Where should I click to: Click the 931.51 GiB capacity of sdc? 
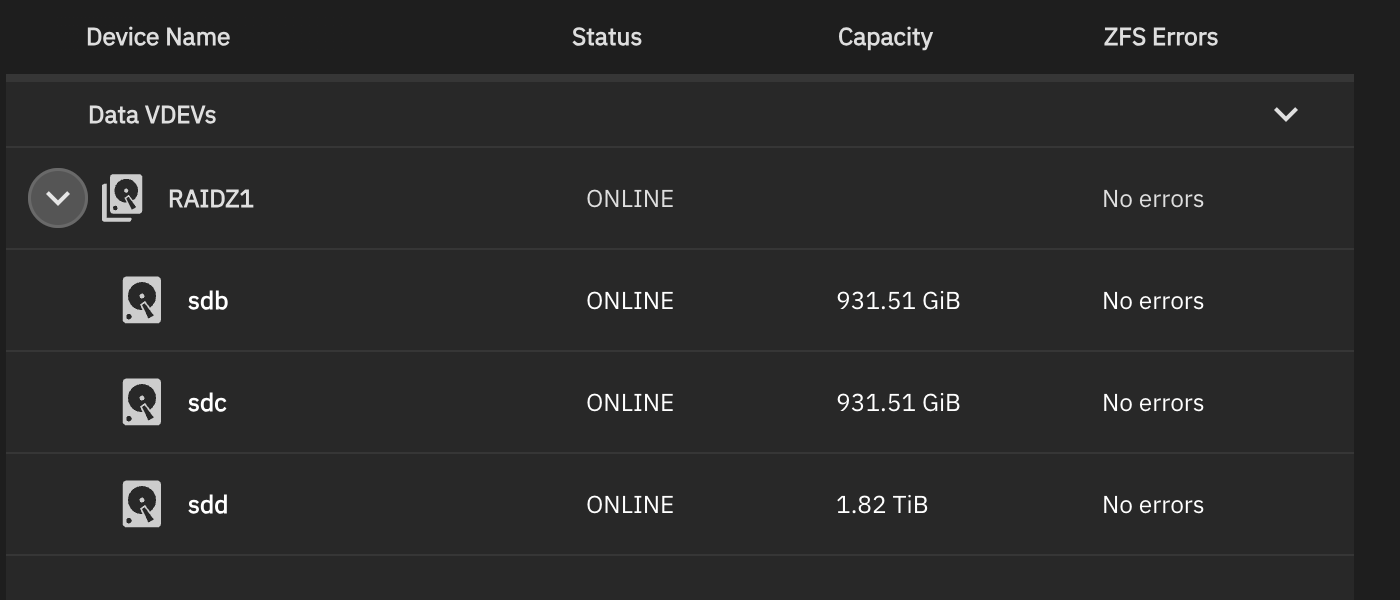pos(898,403)
